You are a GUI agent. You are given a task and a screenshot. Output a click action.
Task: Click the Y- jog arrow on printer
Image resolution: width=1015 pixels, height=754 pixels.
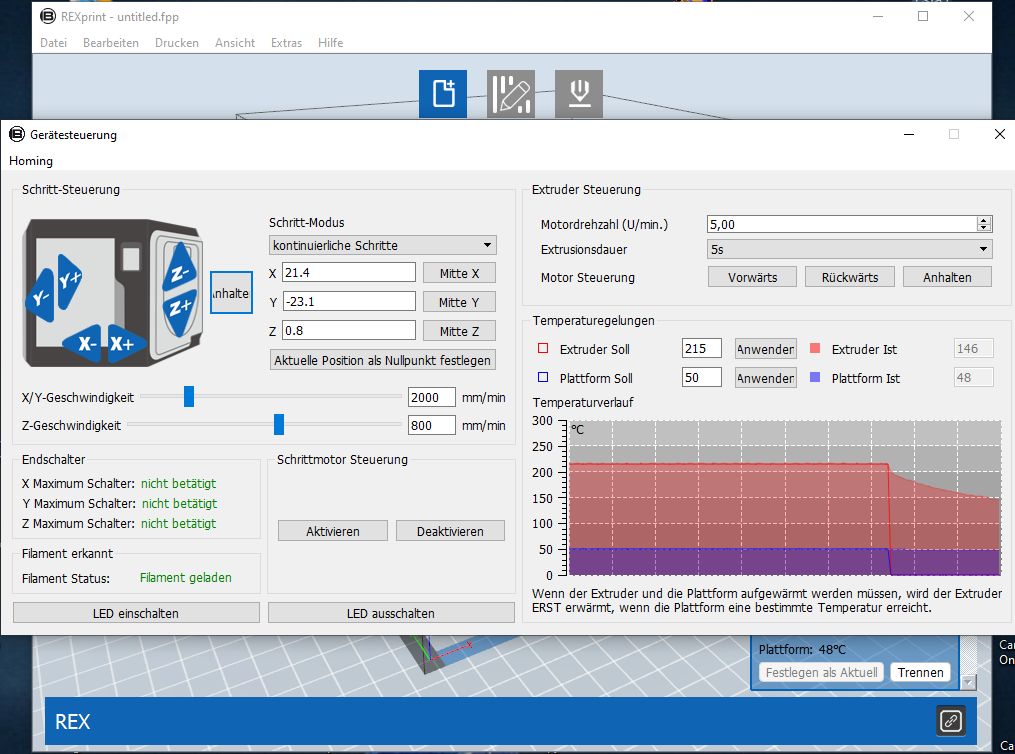[x=42, y=296]
